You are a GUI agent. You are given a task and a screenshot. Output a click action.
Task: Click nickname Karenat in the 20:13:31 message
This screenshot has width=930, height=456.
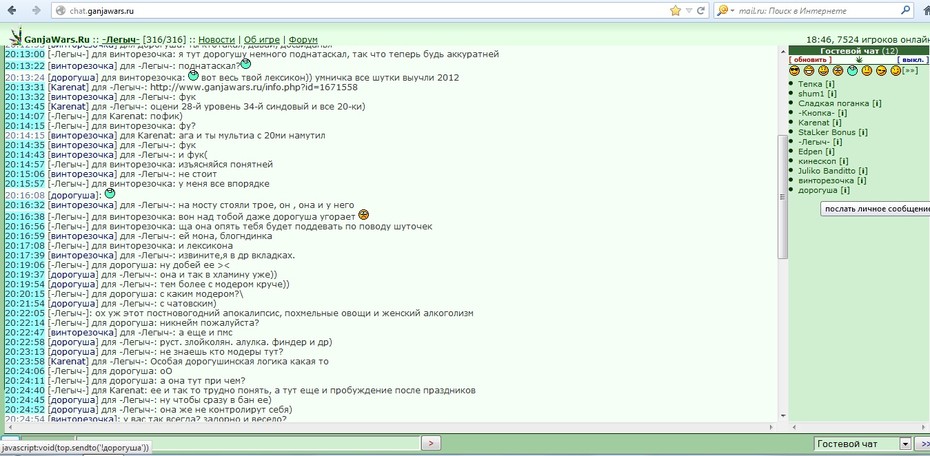(x=67, y=87)
